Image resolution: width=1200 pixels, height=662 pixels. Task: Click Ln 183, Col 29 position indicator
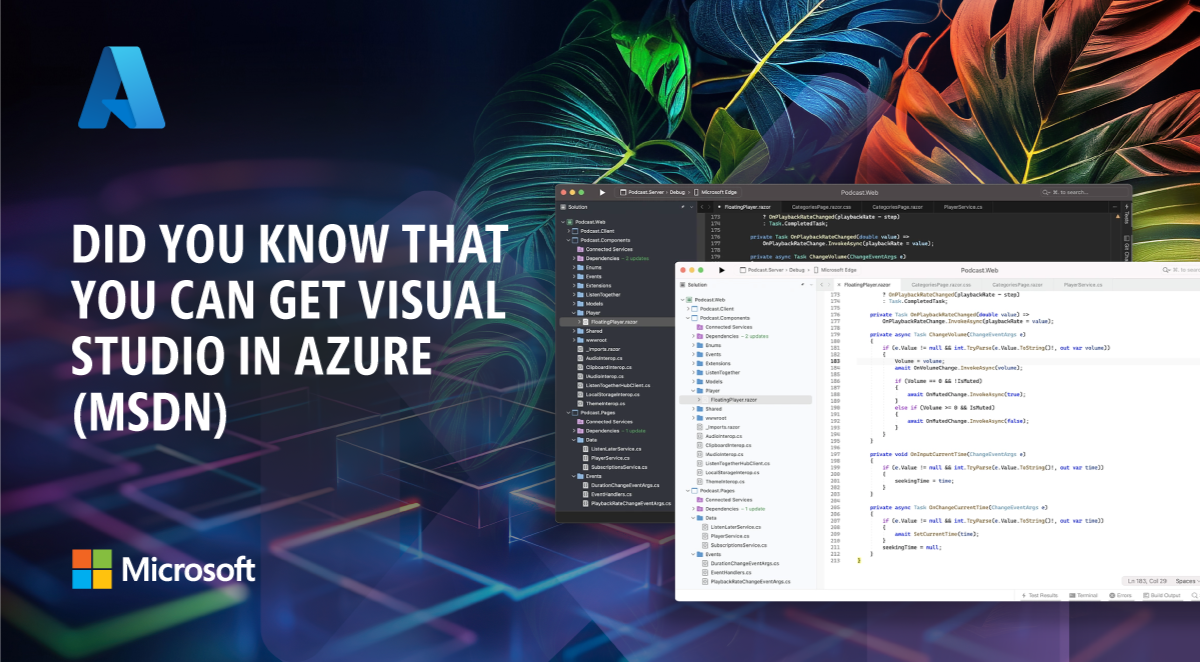(1147, 581)
